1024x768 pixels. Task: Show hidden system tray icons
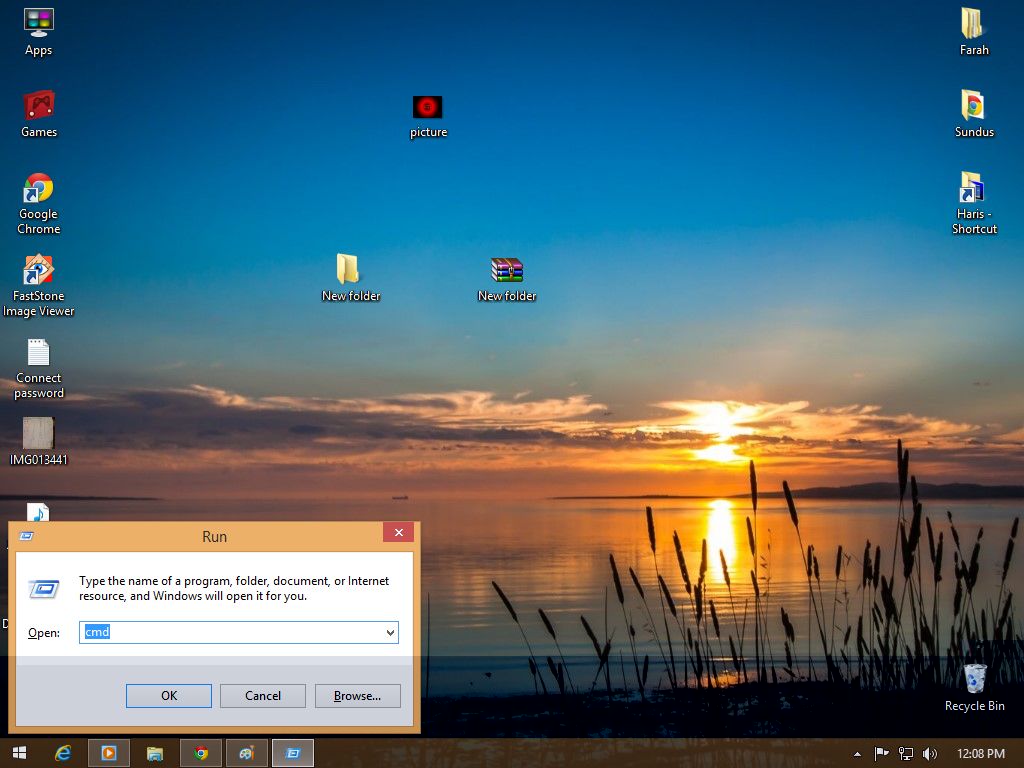(857, 754)
